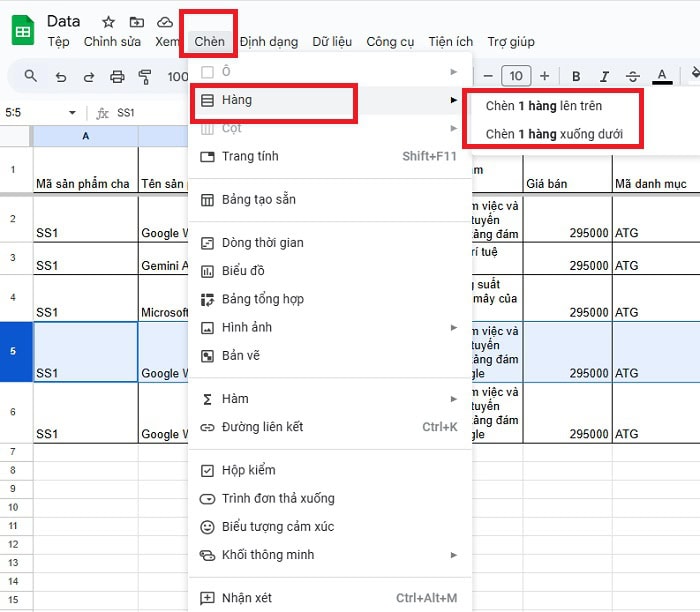Click the Gemini A cell in row 3
The height and width of the screenshot is (612, 700).
click(163, 258)
